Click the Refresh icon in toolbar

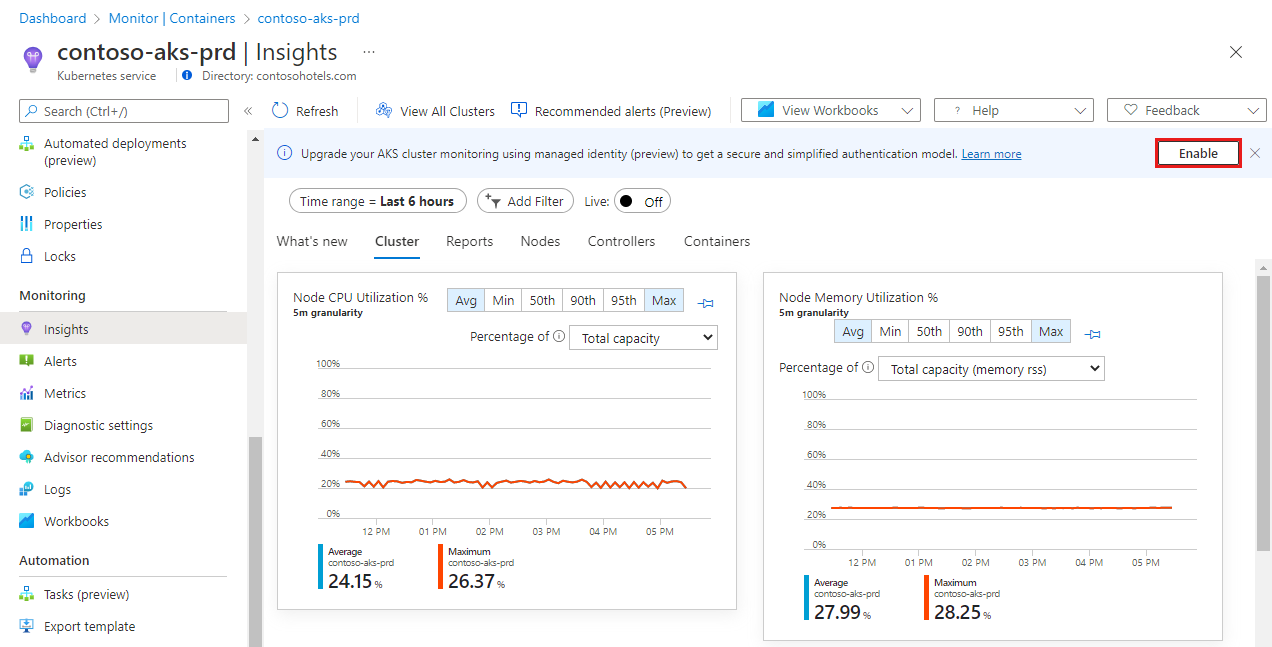click(280, 111)
